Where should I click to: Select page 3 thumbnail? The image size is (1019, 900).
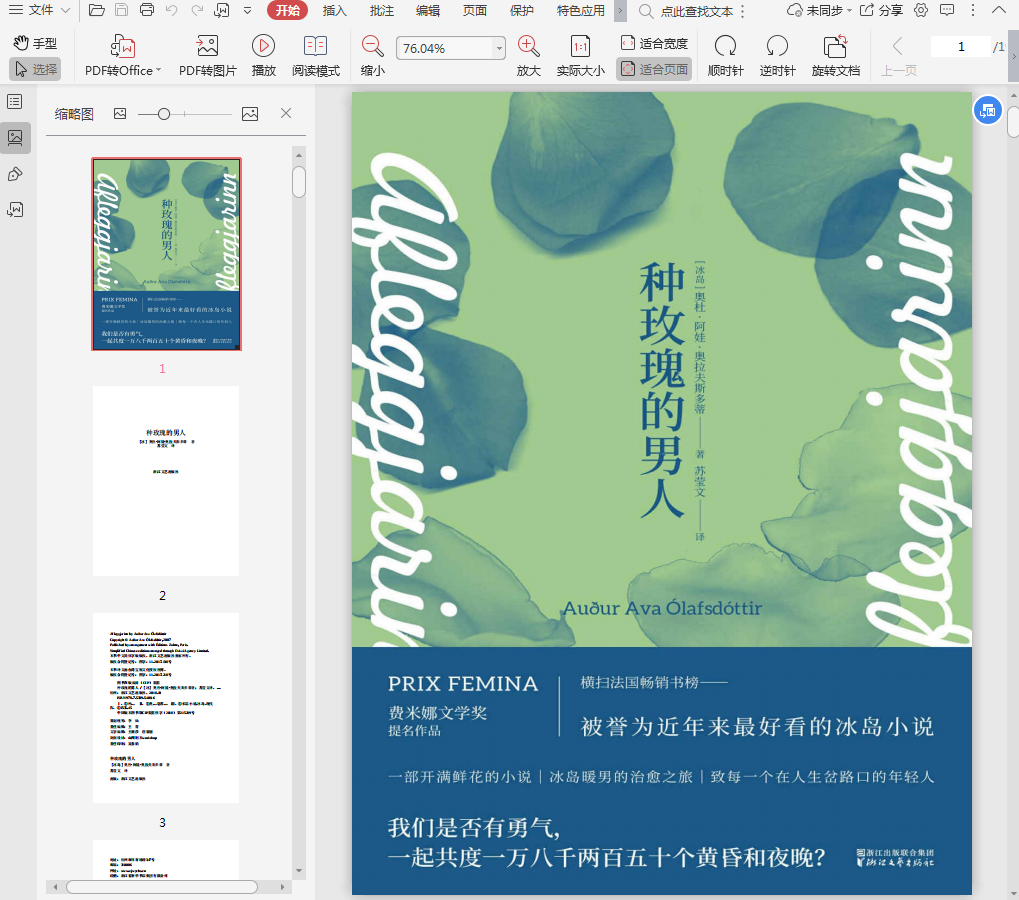tap(166, 708)
